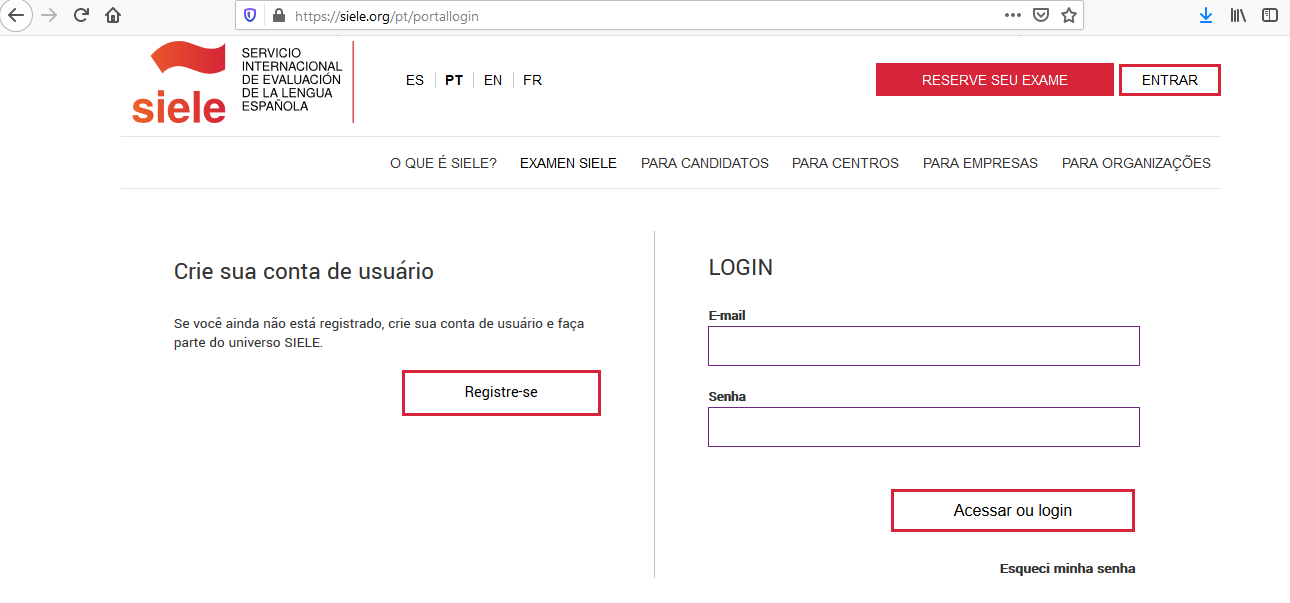Click the E-mail field label
Image resolution: width=1290 pixels, height=603 pixels.
(x=727, y=315)
